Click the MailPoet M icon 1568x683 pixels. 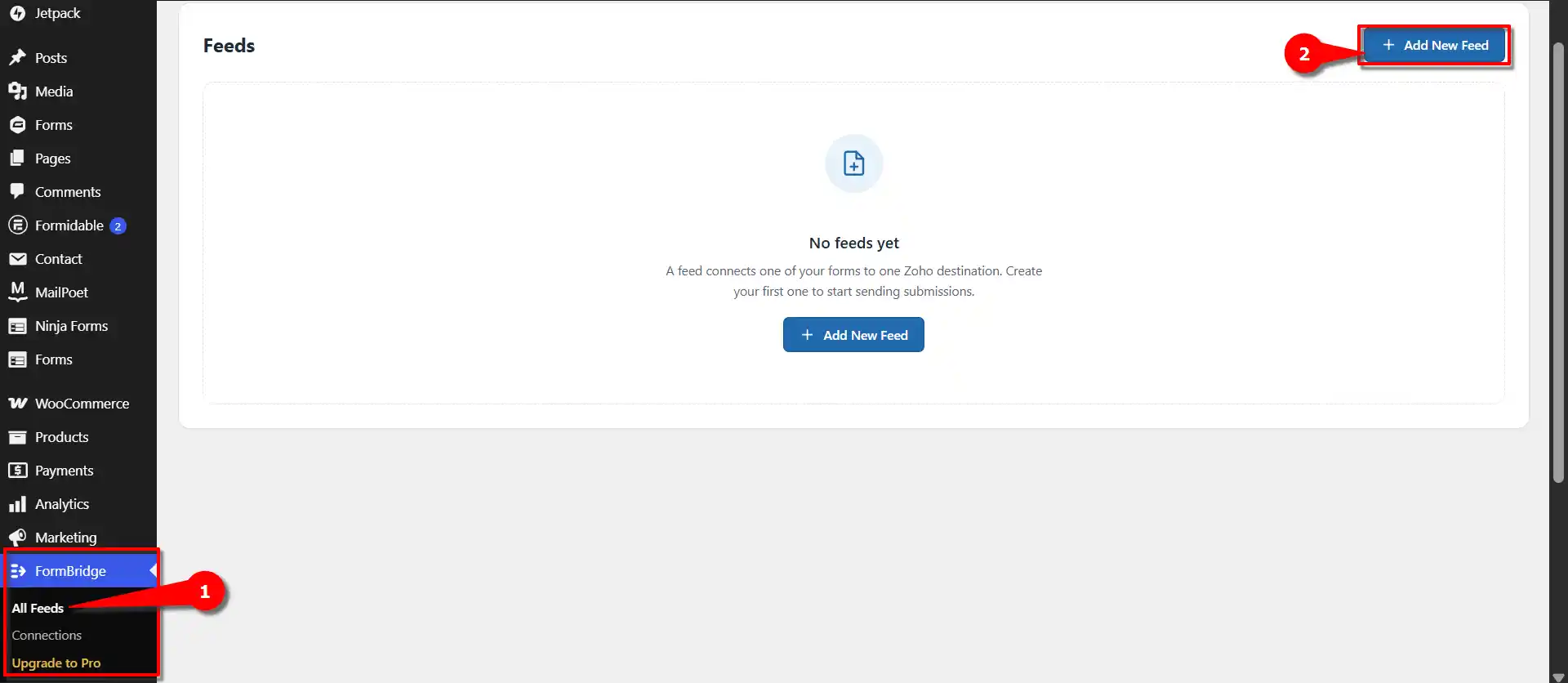17,292
